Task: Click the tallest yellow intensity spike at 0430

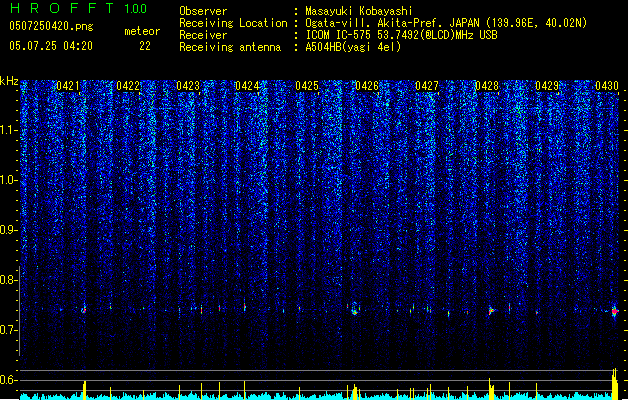Action: point(615,383)
